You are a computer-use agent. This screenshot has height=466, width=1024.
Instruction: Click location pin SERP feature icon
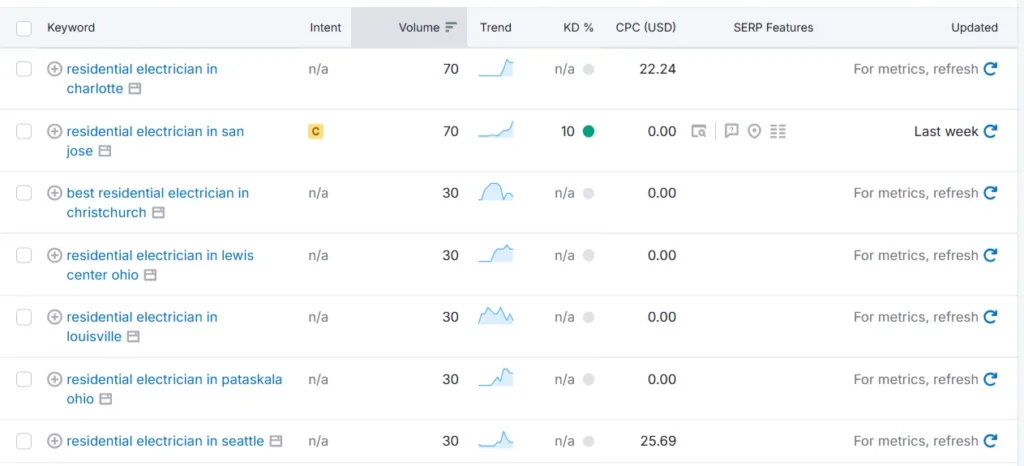[754, 131]
